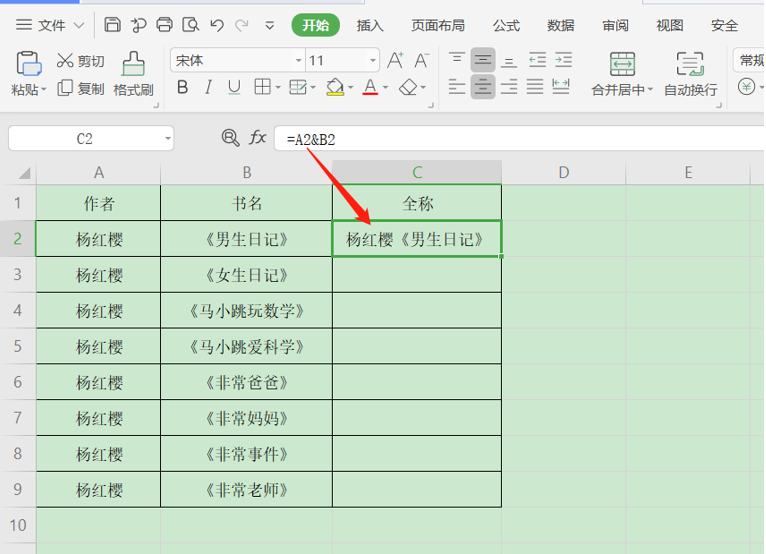
Task: Click the fill color bucket swatch
Action: pos(335,87)
